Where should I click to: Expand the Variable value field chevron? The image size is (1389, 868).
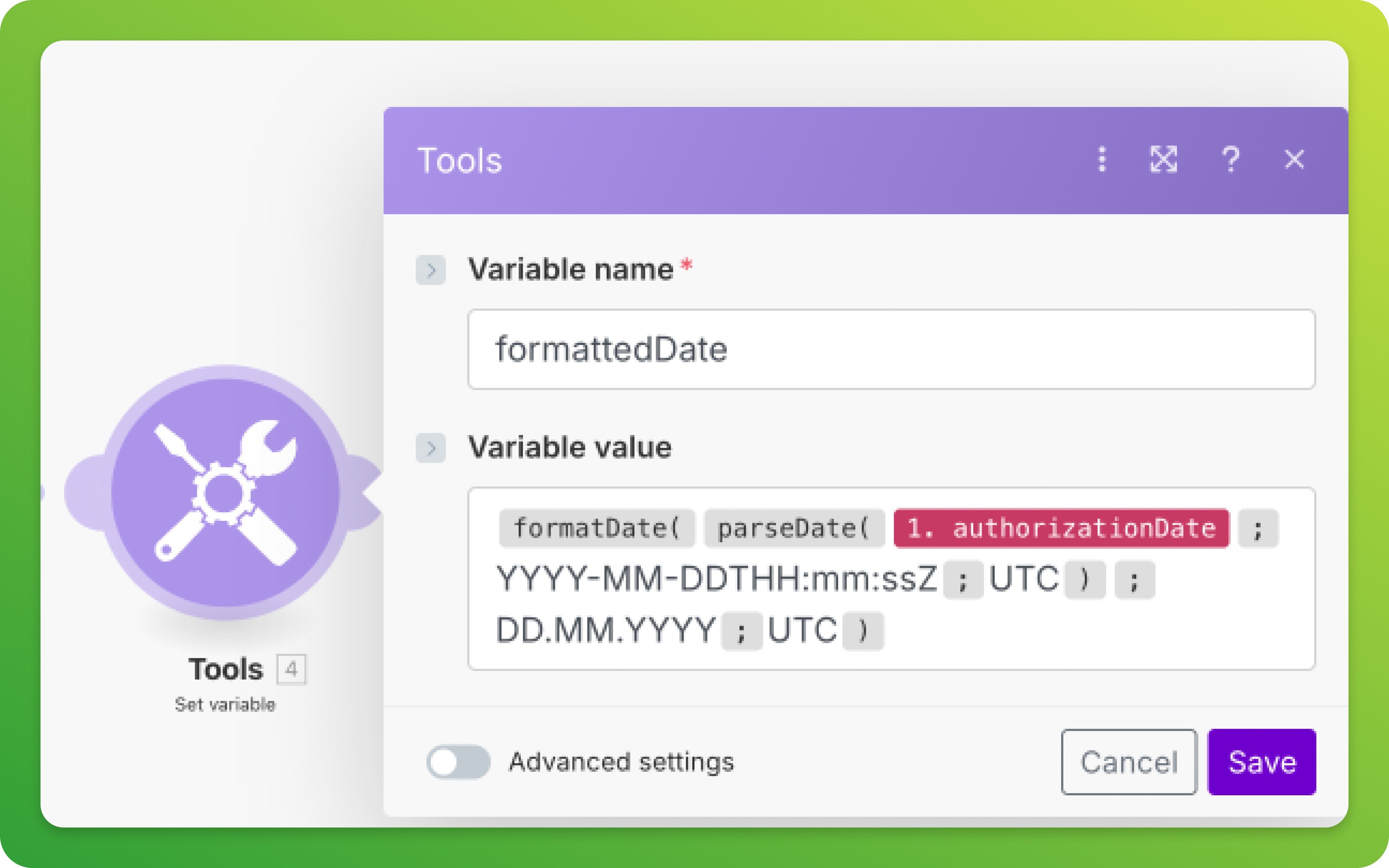430,448
